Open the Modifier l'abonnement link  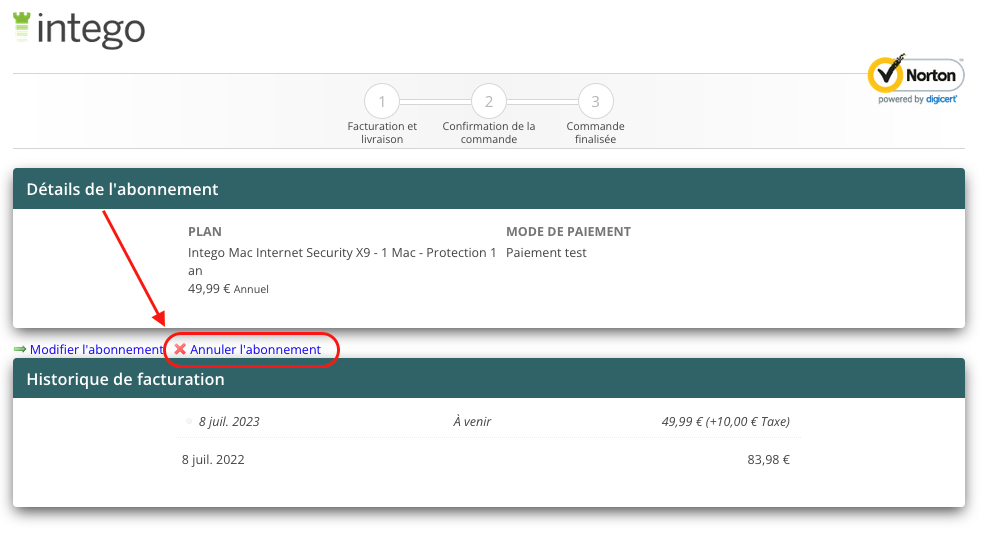pyautogui.click(x=97, y=349)
